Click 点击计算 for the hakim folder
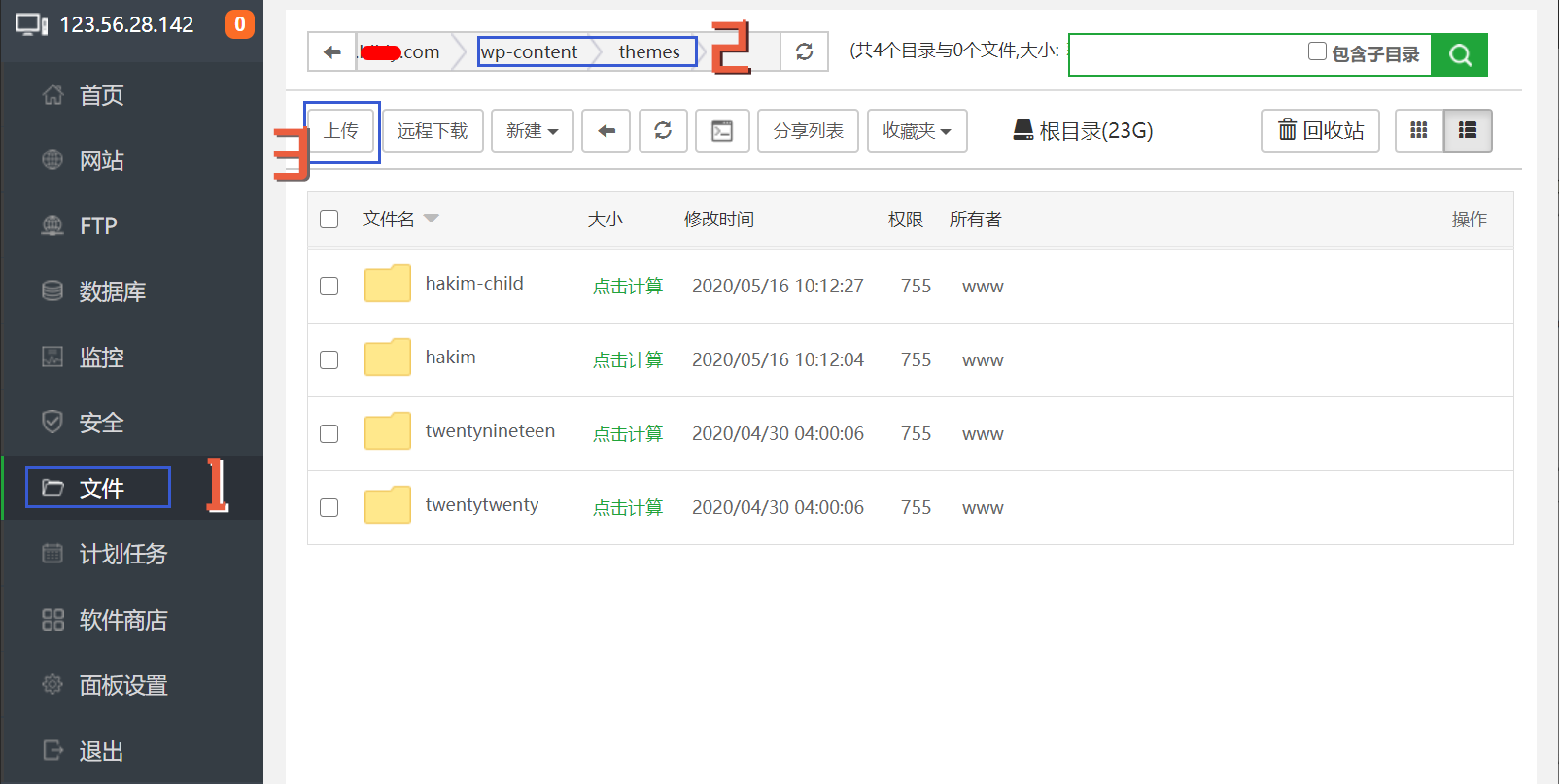Viewport: 1559px width, 784px height. [x=628, y=360]
